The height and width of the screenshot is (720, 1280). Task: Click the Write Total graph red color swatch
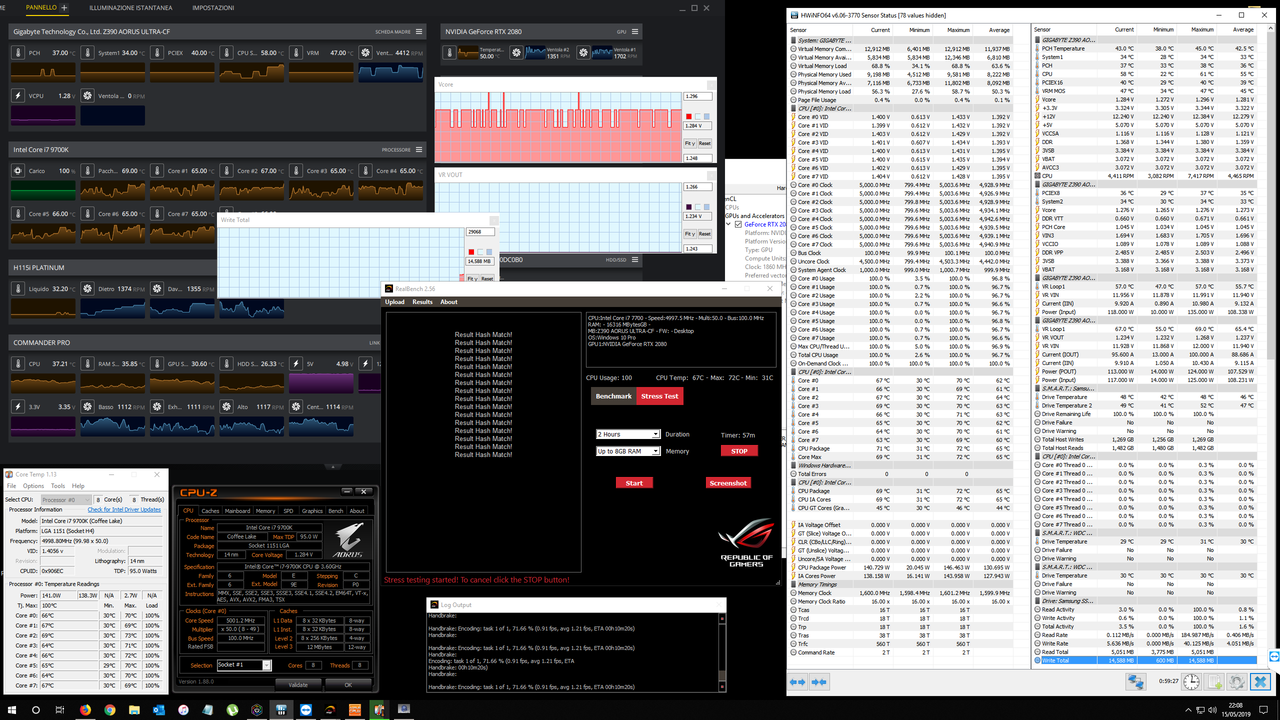coord(471,252)
